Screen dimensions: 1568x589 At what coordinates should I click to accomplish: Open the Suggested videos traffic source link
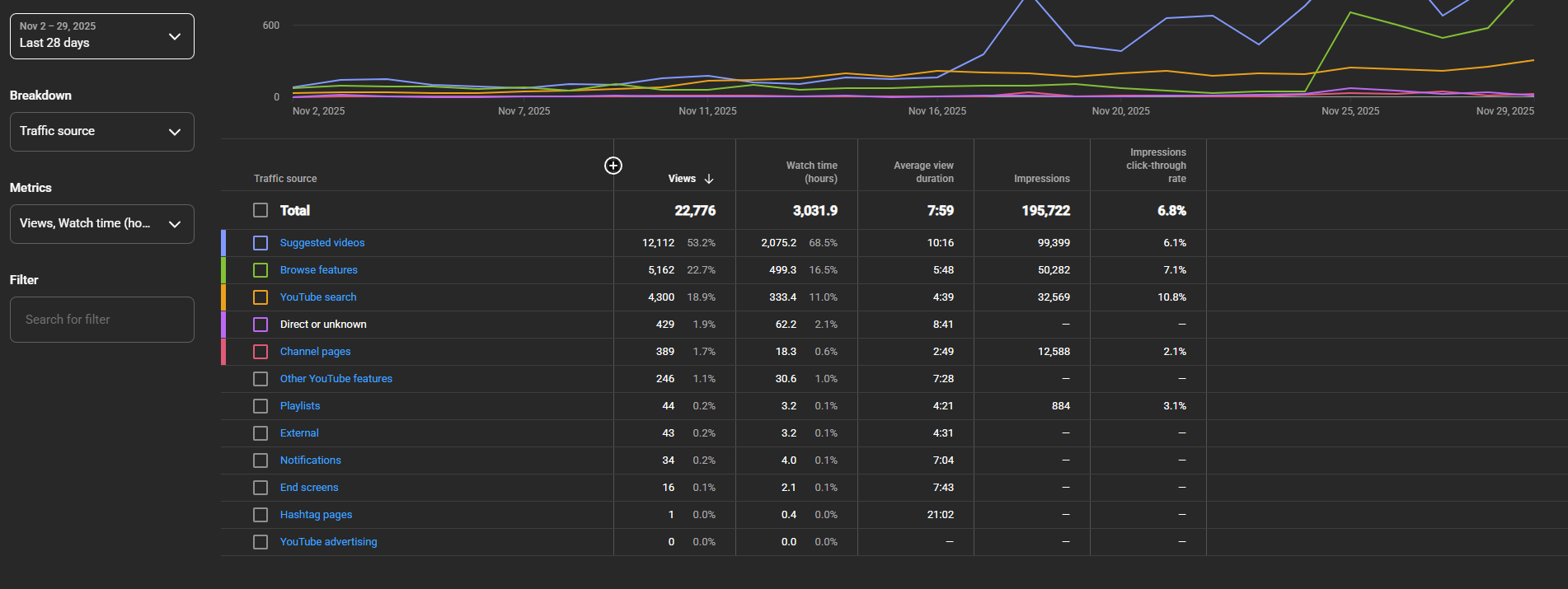(322, 243)
